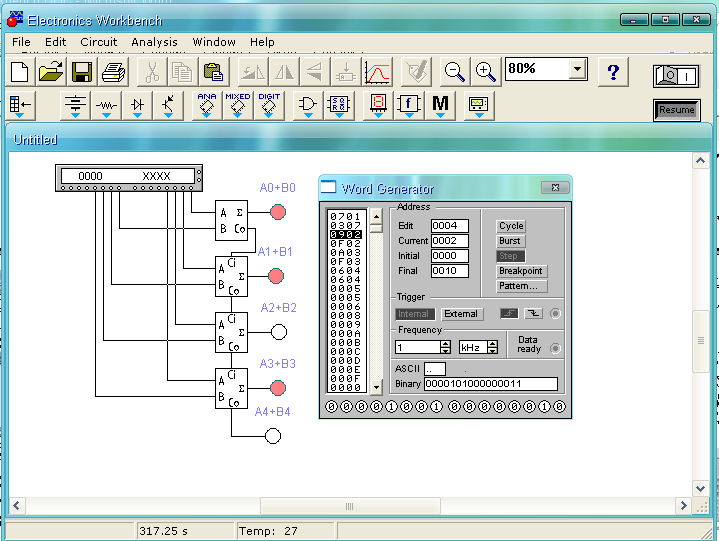Image resolution: width=719 pixels, height=541 pixels.
Task: Open the Logic Gates parts bin
Action: 308,106
